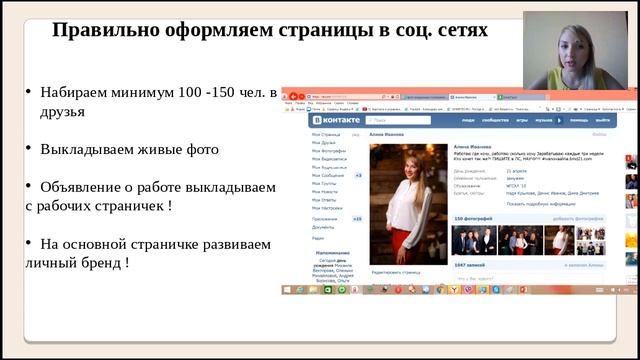This screenshot has width=640, height=360.
Task: Switch to the green-icon browser tab
Action: pos(520,97)
